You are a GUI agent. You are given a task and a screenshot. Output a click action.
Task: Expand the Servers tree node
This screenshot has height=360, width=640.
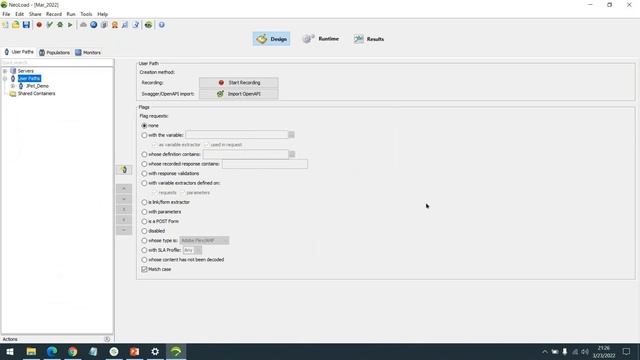[x=5, y=71]
